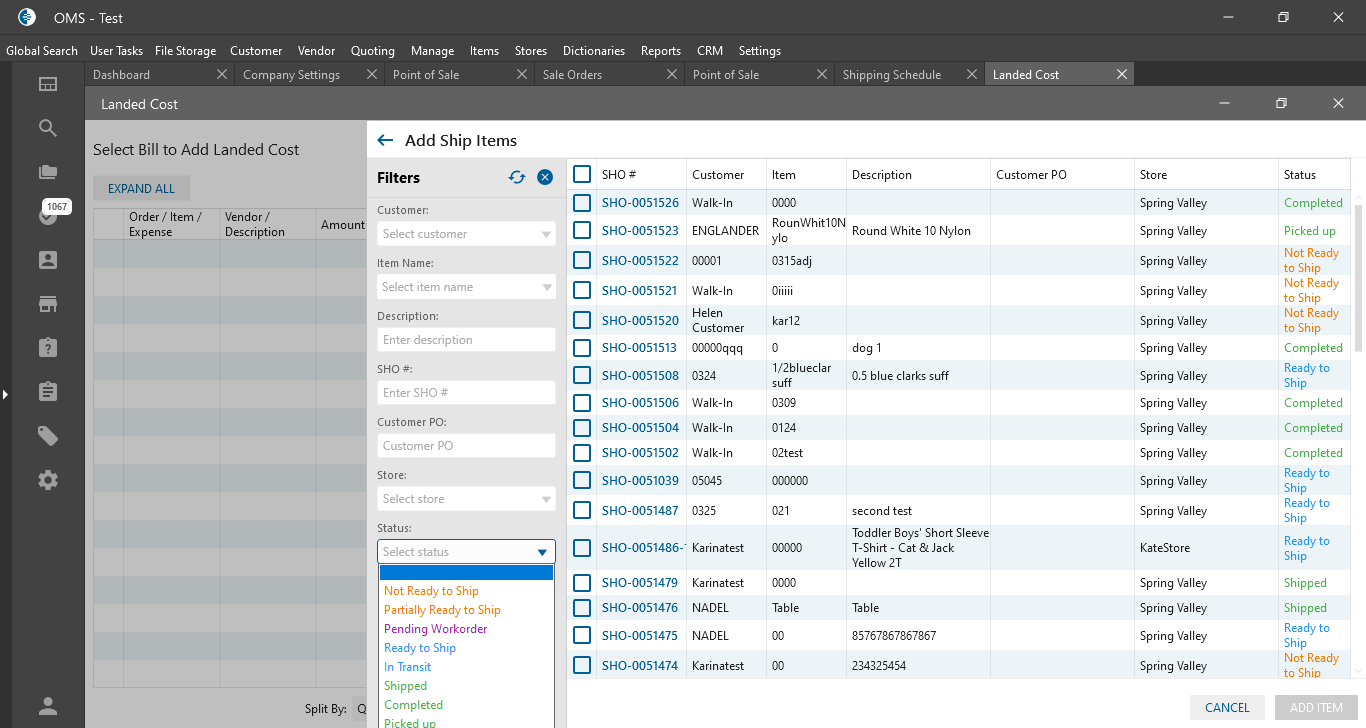Tick the checkbox for SHO-0051508 row
This screenshot has height=728, width=1366.
point(582,376)
